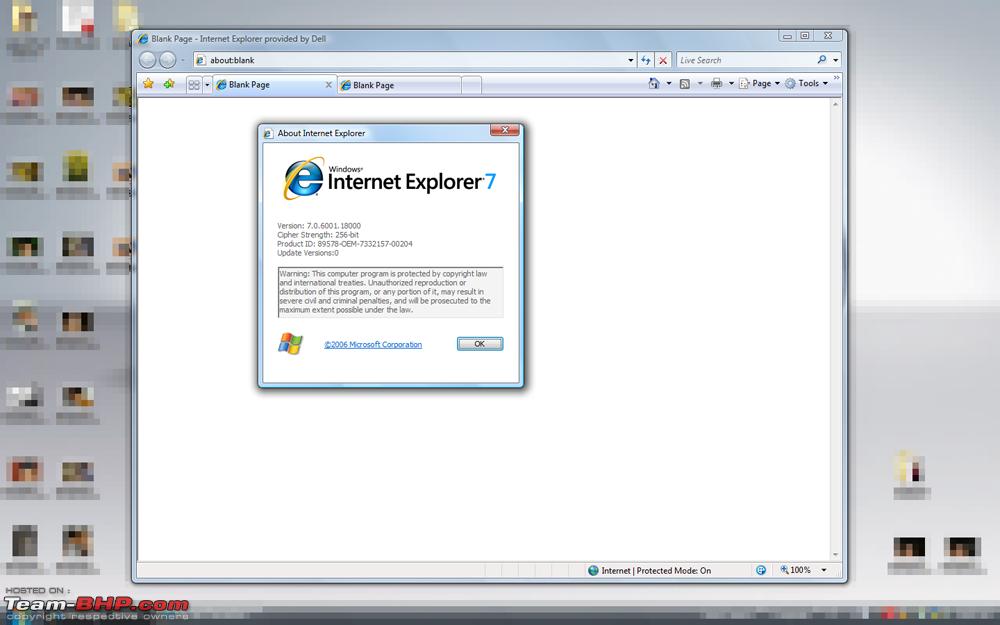
Task: Switch to the second Blank Page tab
Action: coord(399,85)
